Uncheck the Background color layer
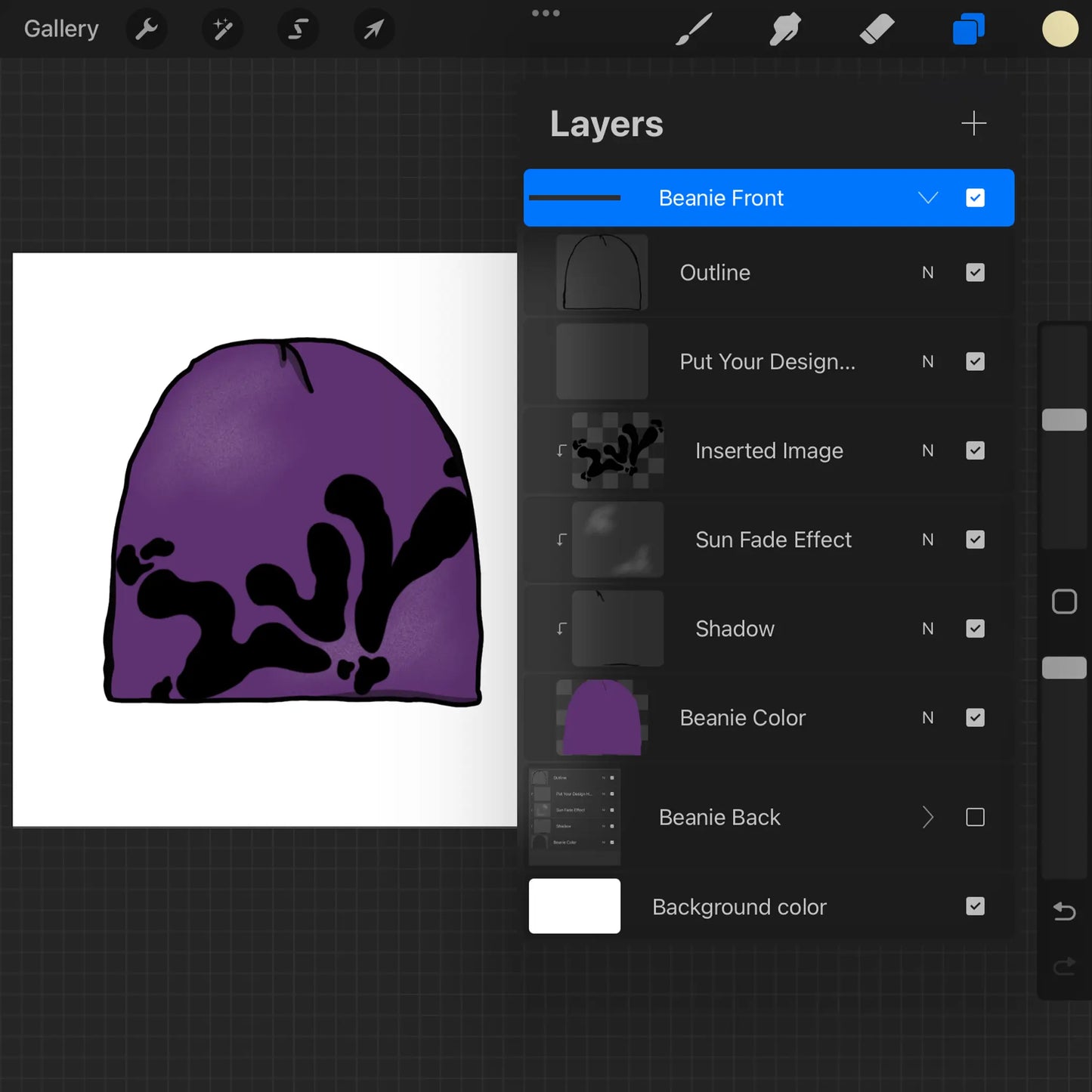 975,906
